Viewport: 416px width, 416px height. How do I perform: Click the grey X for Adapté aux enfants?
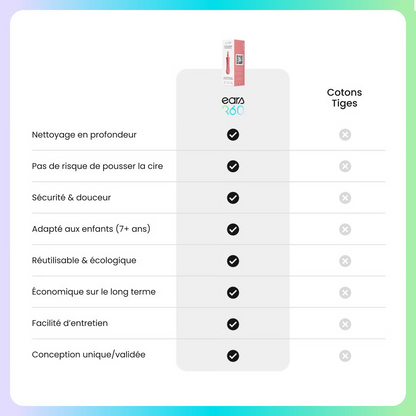click(x=345, y=229)
